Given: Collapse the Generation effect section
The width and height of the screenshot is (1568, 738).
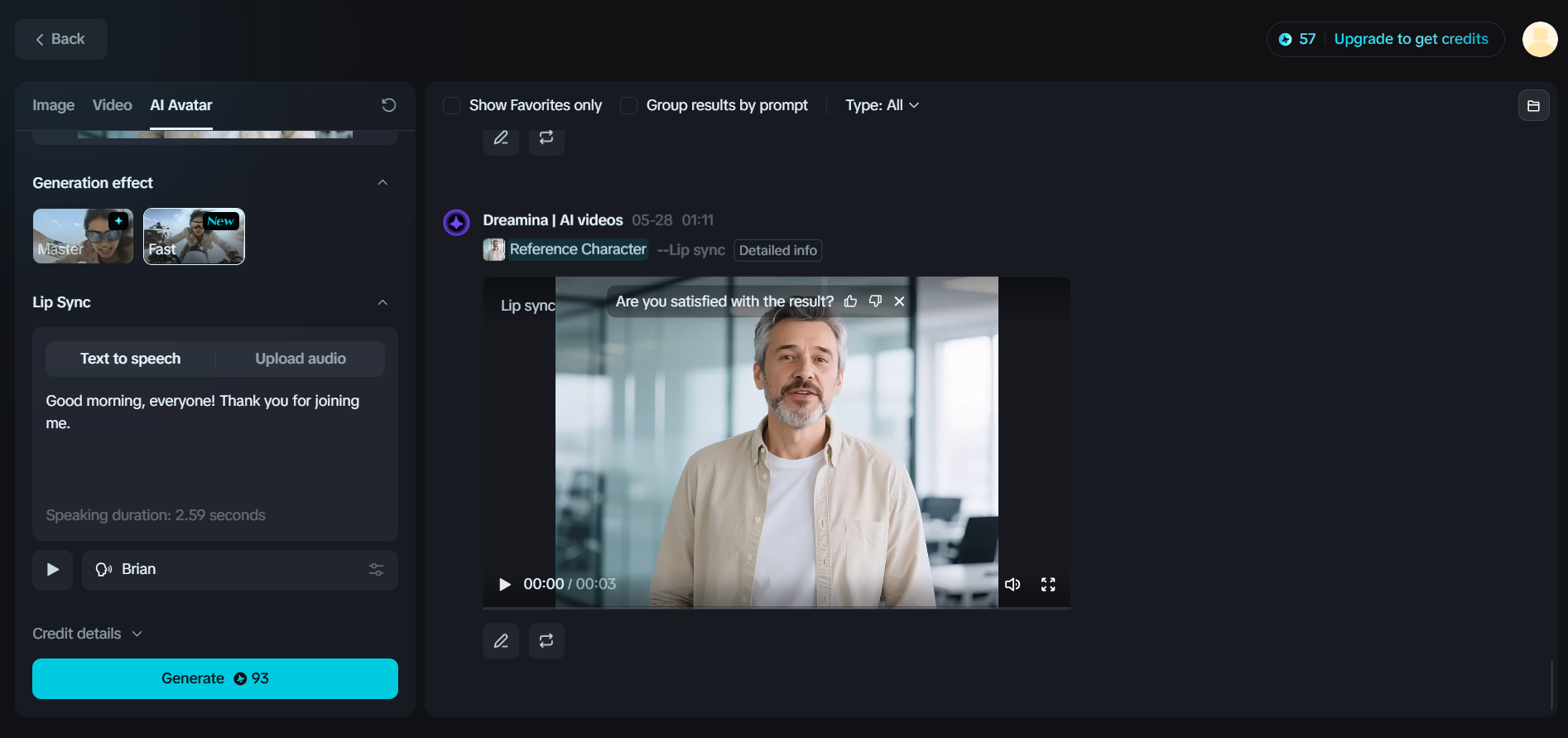Looking at the screenshot, I should pyautogui.click(x=382, y=182).
